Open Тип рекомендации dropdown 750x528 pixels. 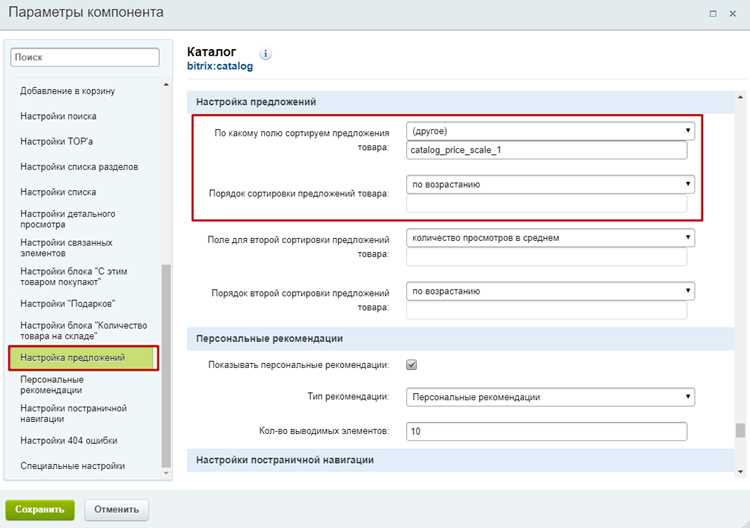(x=550, y=397)
